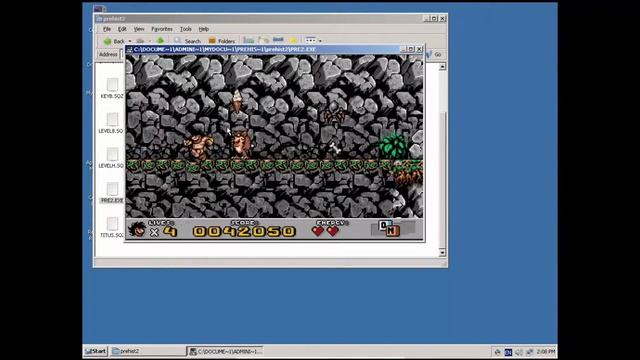The height and width of the screenshot is (360, 640).
Task: Open the Tools menu
Action: click(186, 29)
